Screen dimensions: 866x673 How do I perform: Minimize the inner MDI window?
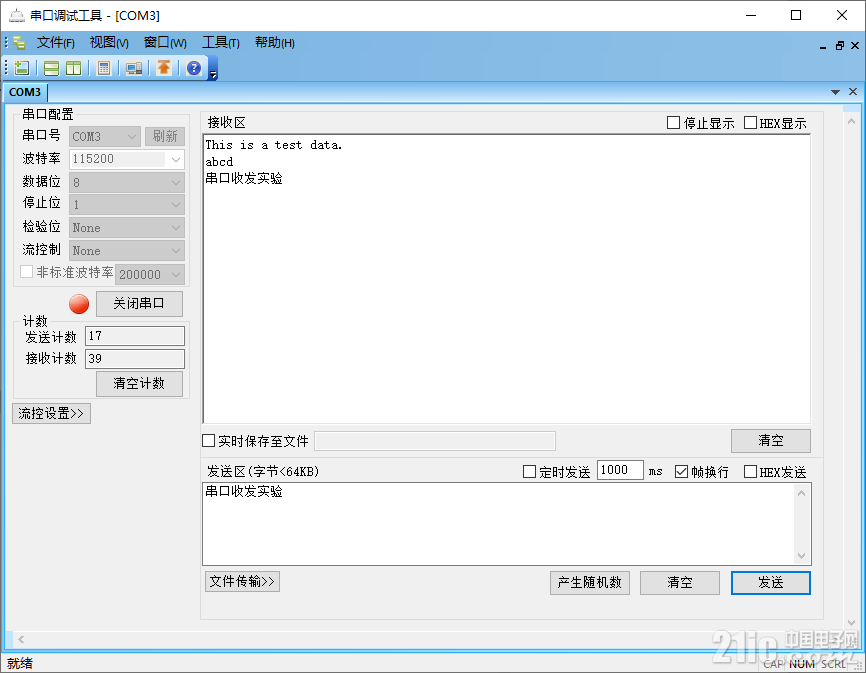(823, 46)
